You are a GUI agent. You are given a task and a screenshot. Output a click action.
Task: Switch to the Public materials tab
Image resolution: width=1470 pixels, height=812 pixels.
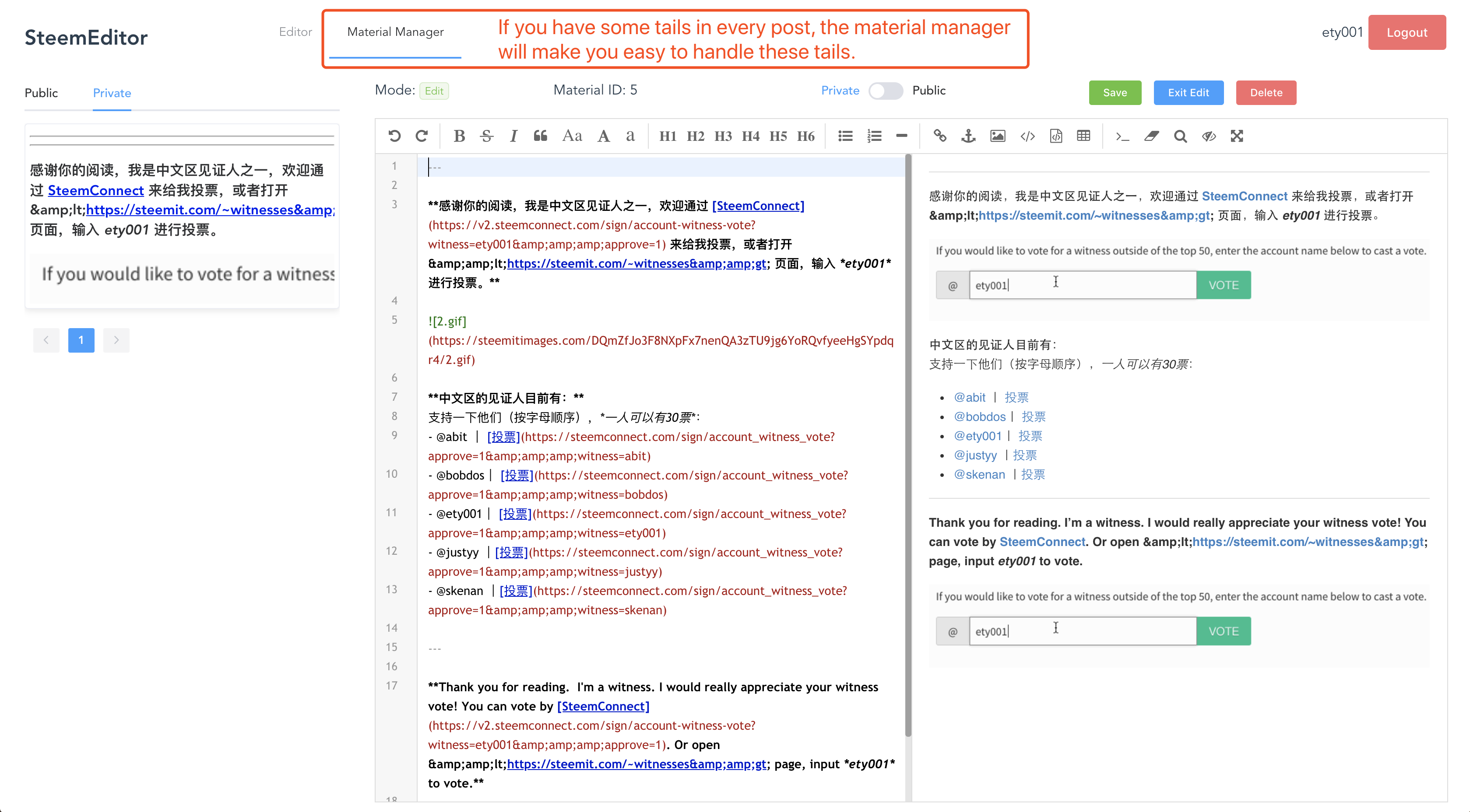click(x=41, y=93)
